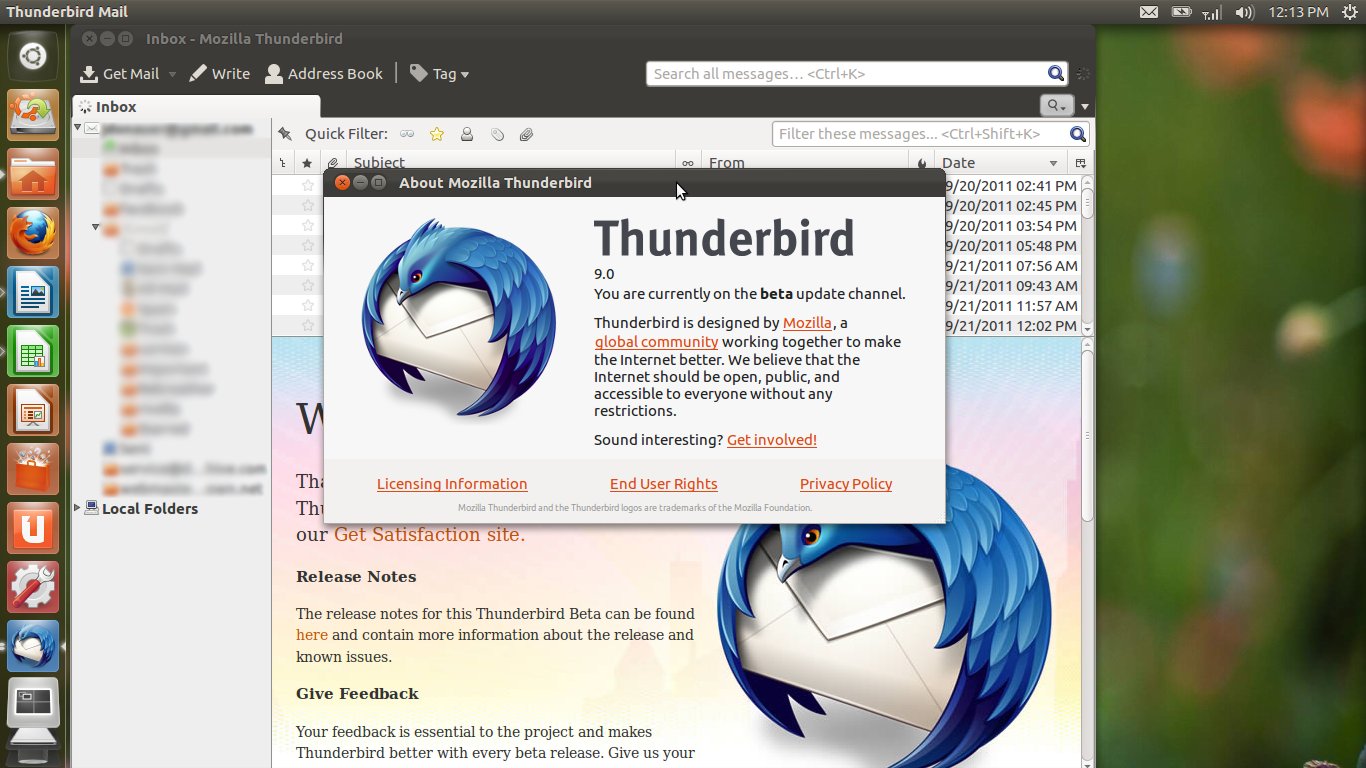Open Privacy Policy link
The width and height of the screenshot is (1366, 768).
tap(846, 484)
